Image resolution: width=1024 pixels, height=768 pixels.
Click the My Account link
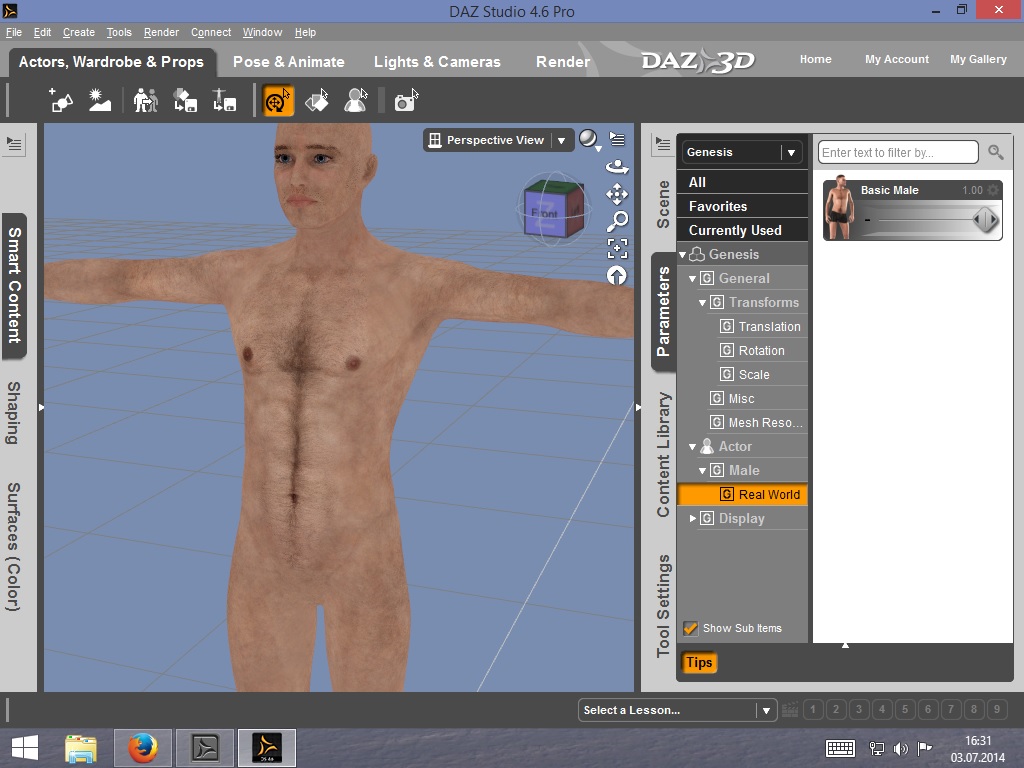point(897,59)
